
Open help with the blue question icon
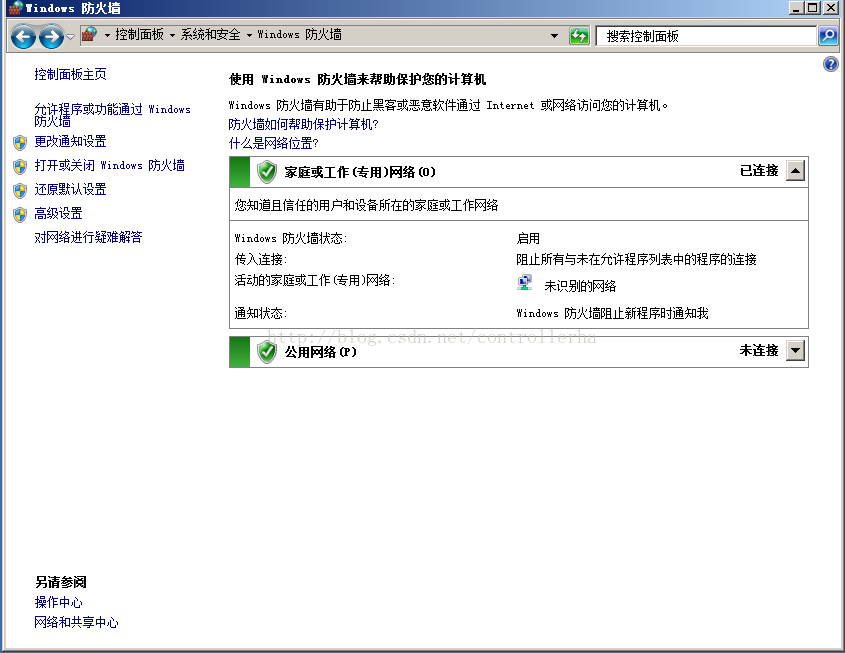pyautogui.click(x=831, y=64)
